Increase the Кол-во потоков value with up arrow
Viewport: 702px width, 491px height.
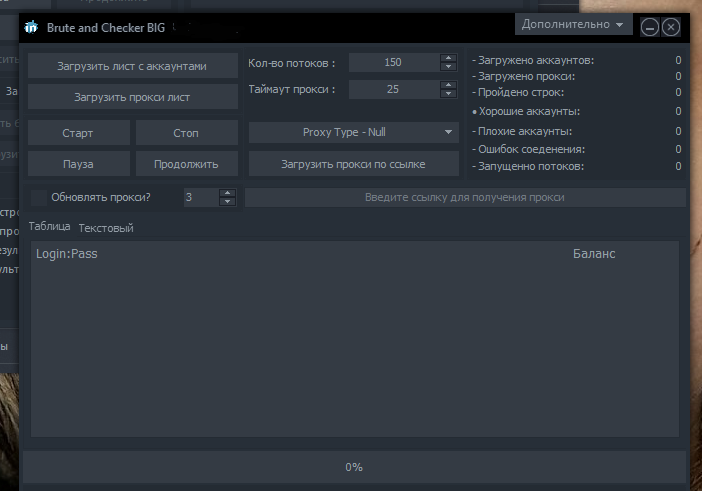(448, 58)
